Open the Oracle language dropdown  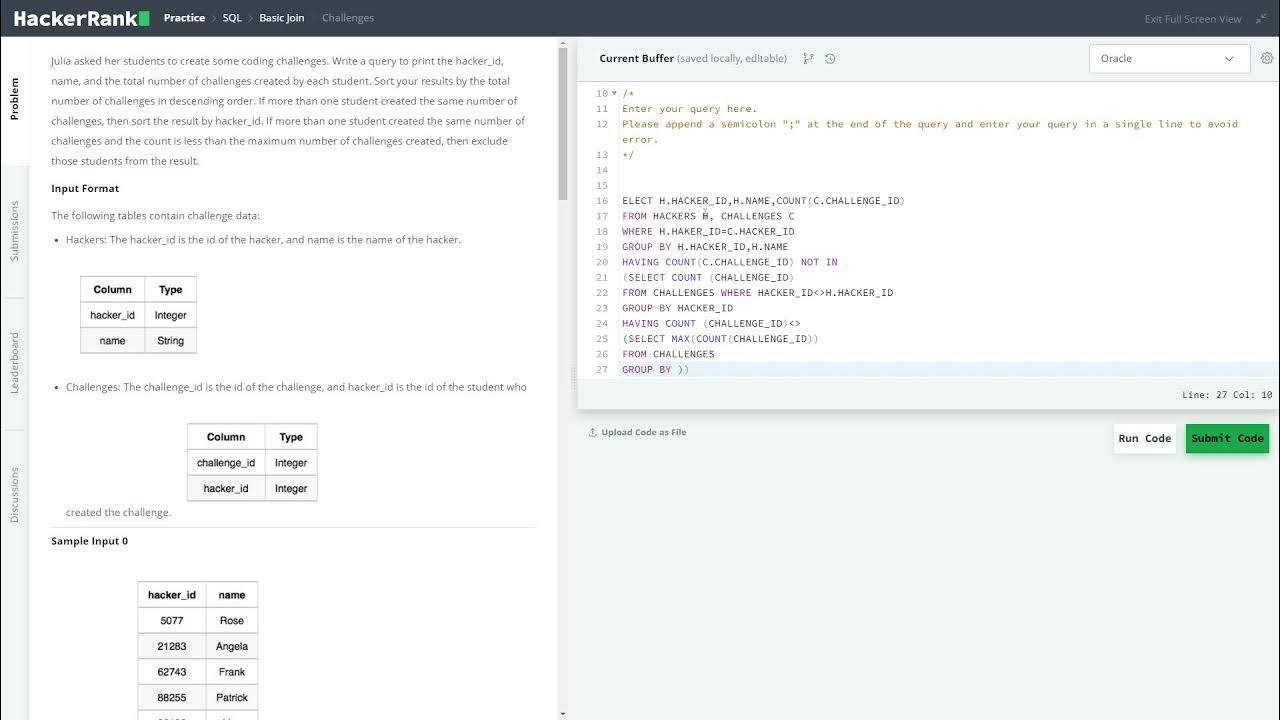pos(1168,59)
